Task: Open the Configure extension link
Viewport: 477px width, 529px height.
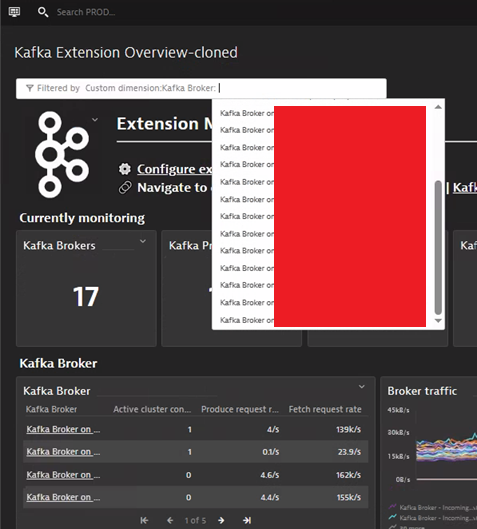Action: 174,169
